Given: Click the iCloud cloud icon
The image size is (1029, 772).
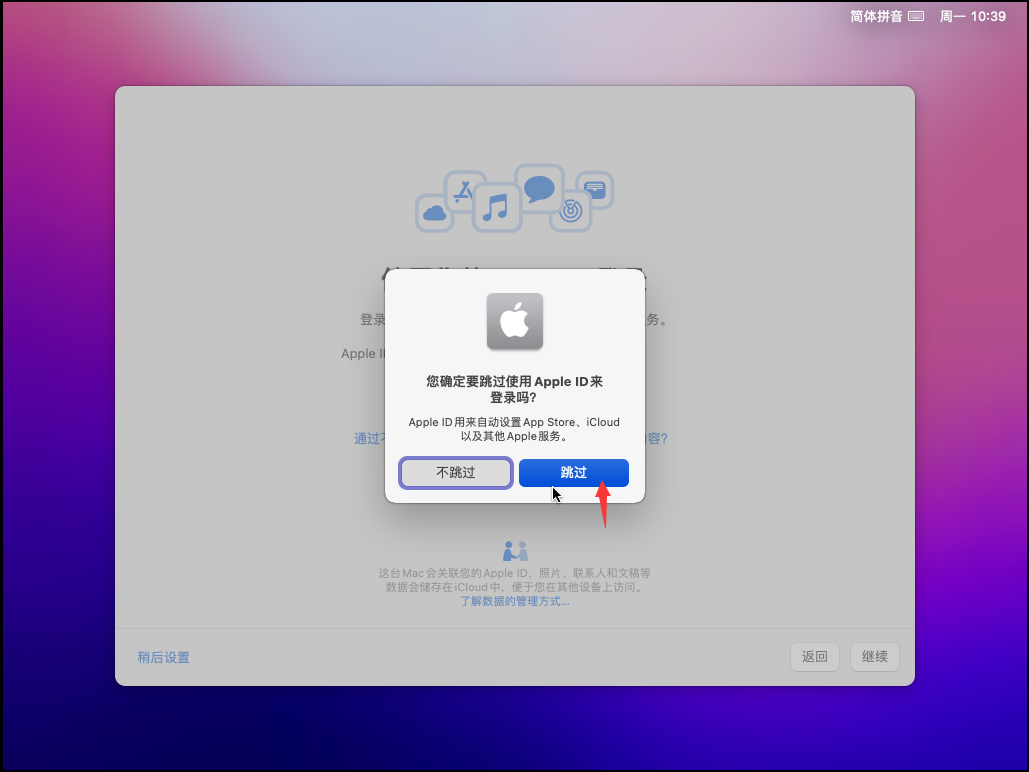Looking at the screenshot, I should click(434, 213).
